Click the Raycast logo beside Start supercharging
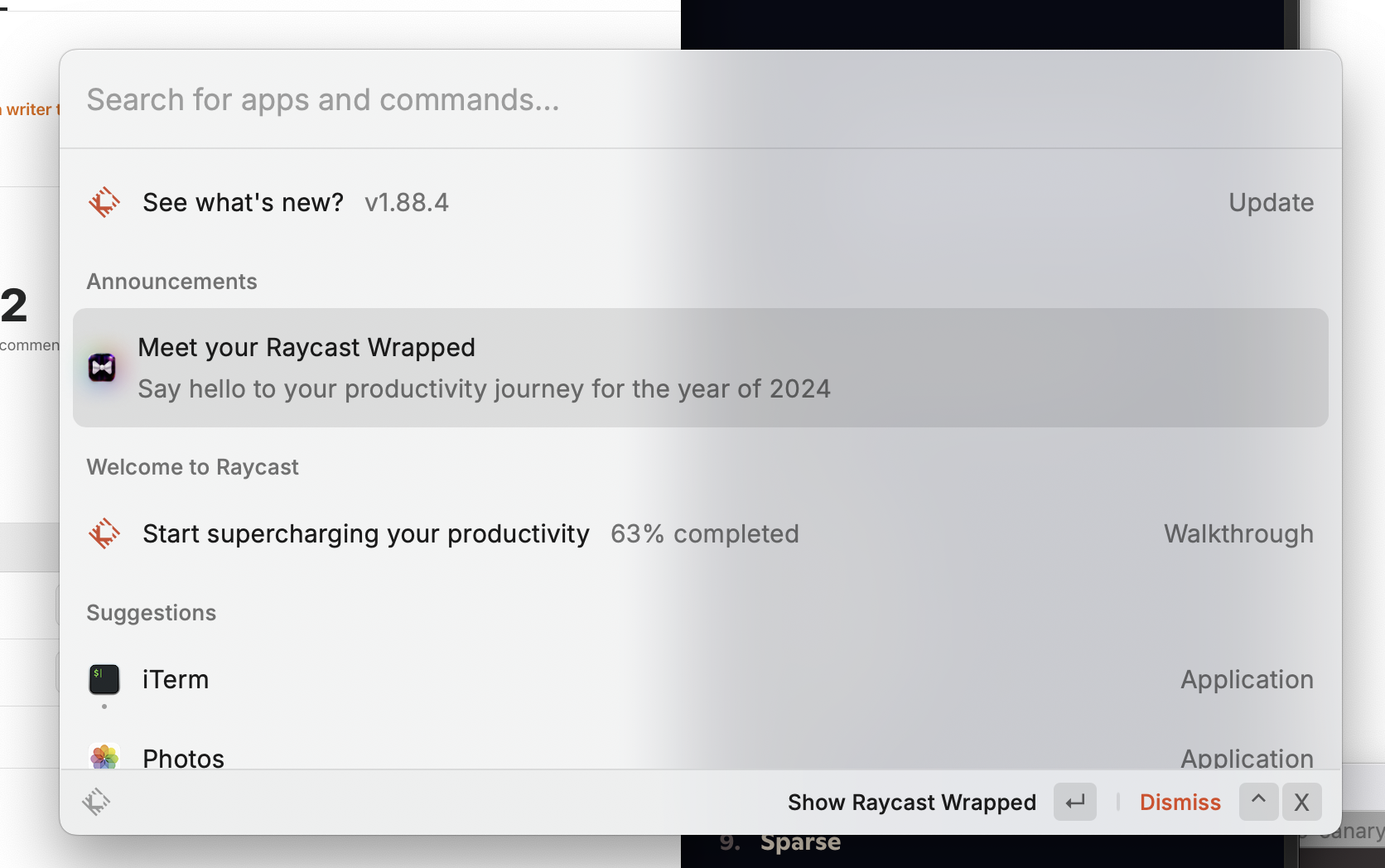 point(104,533)
